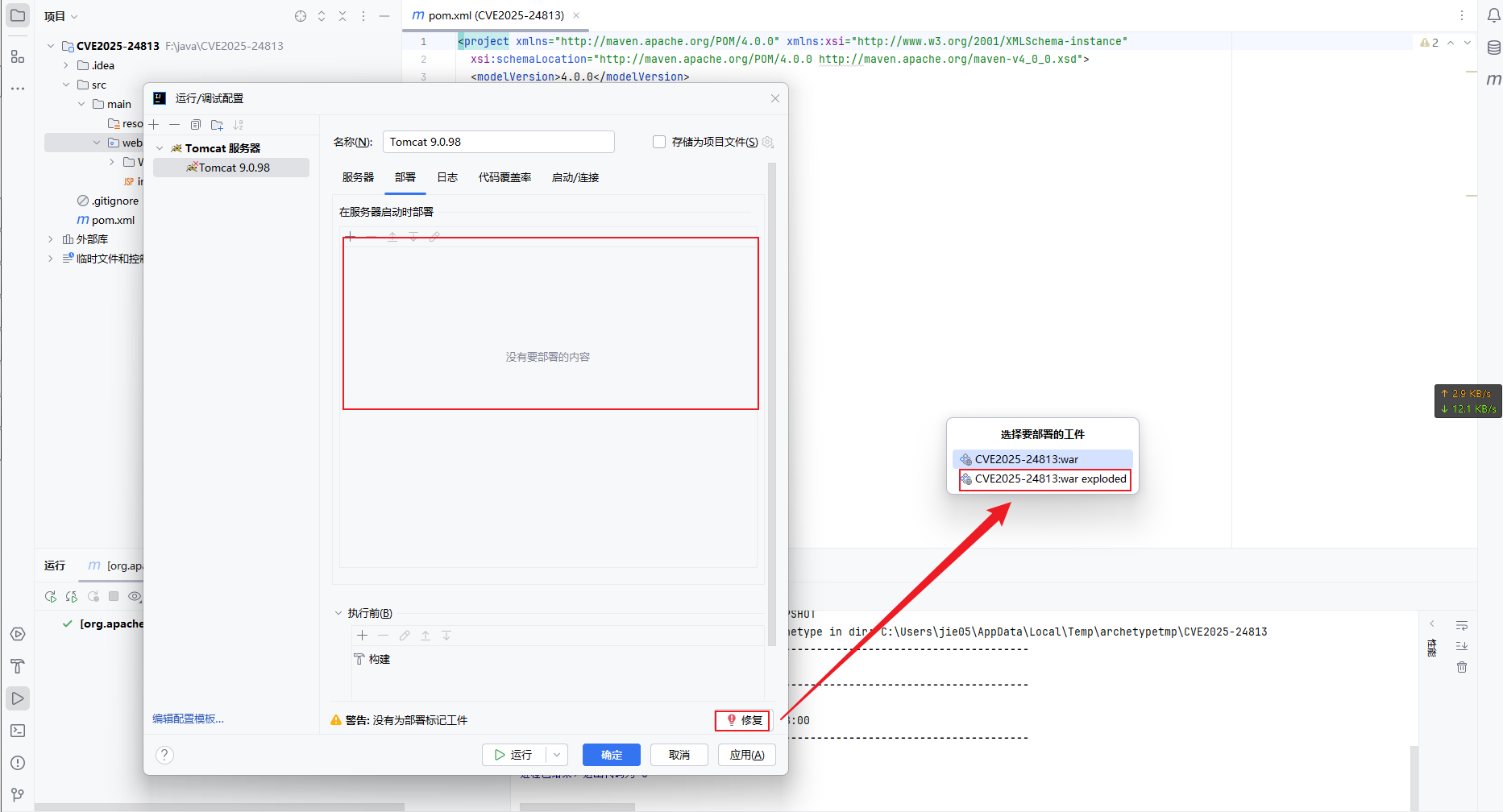The height and width of the screenshot is (812, 1503).
Task: Click the warnings count indicator in editor
Action: (x=1430, y=43)
